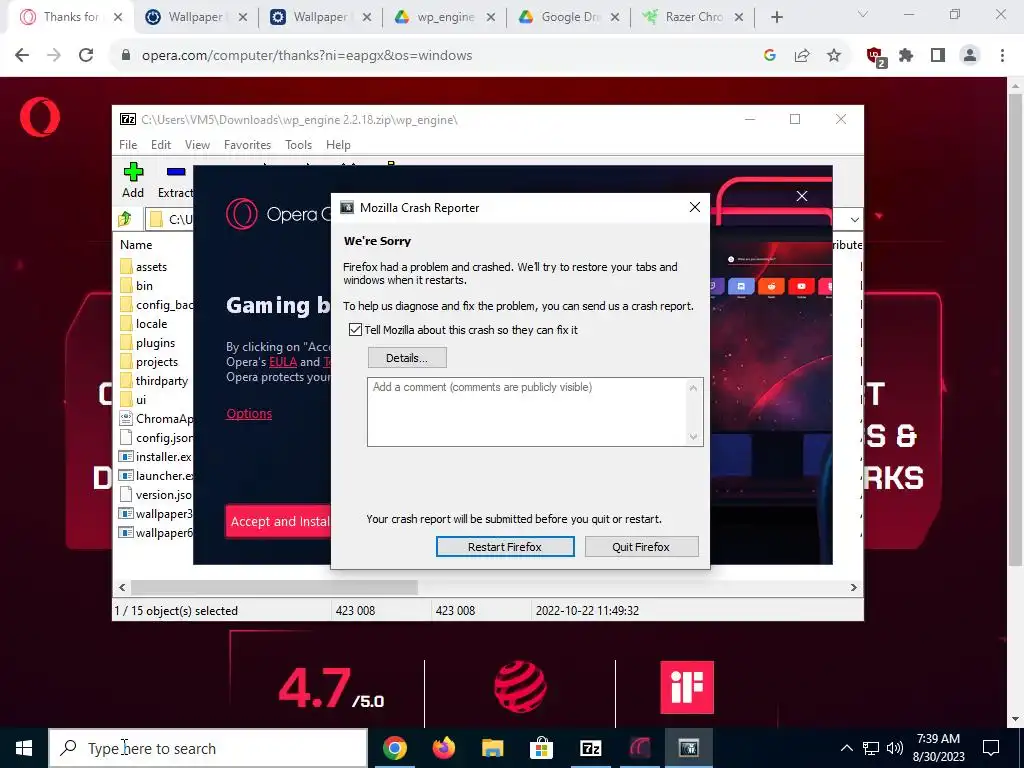Reload the page in Chrome
Image resolution: width=1024 pixels, height=768 pixels.
point(86,56)
